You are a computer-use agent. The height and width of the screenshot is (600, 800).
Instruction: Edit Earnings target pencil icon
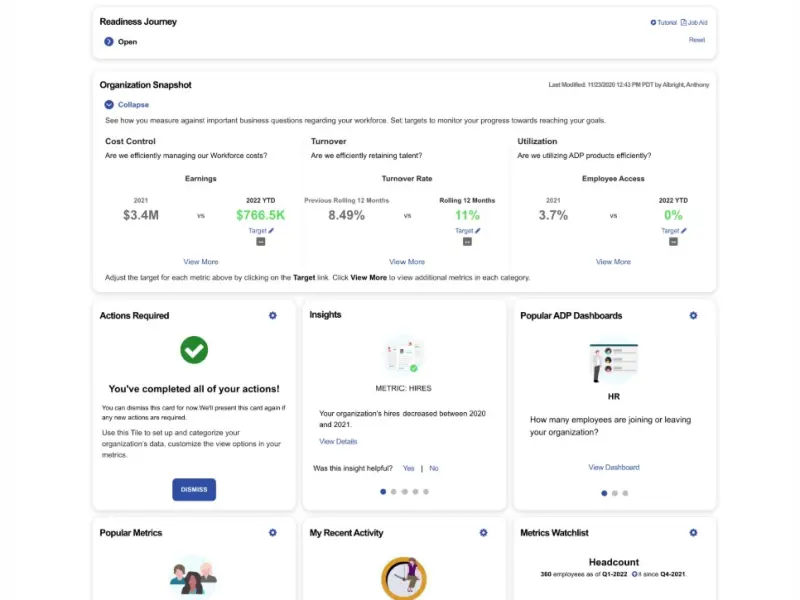(x=271, y=231)
